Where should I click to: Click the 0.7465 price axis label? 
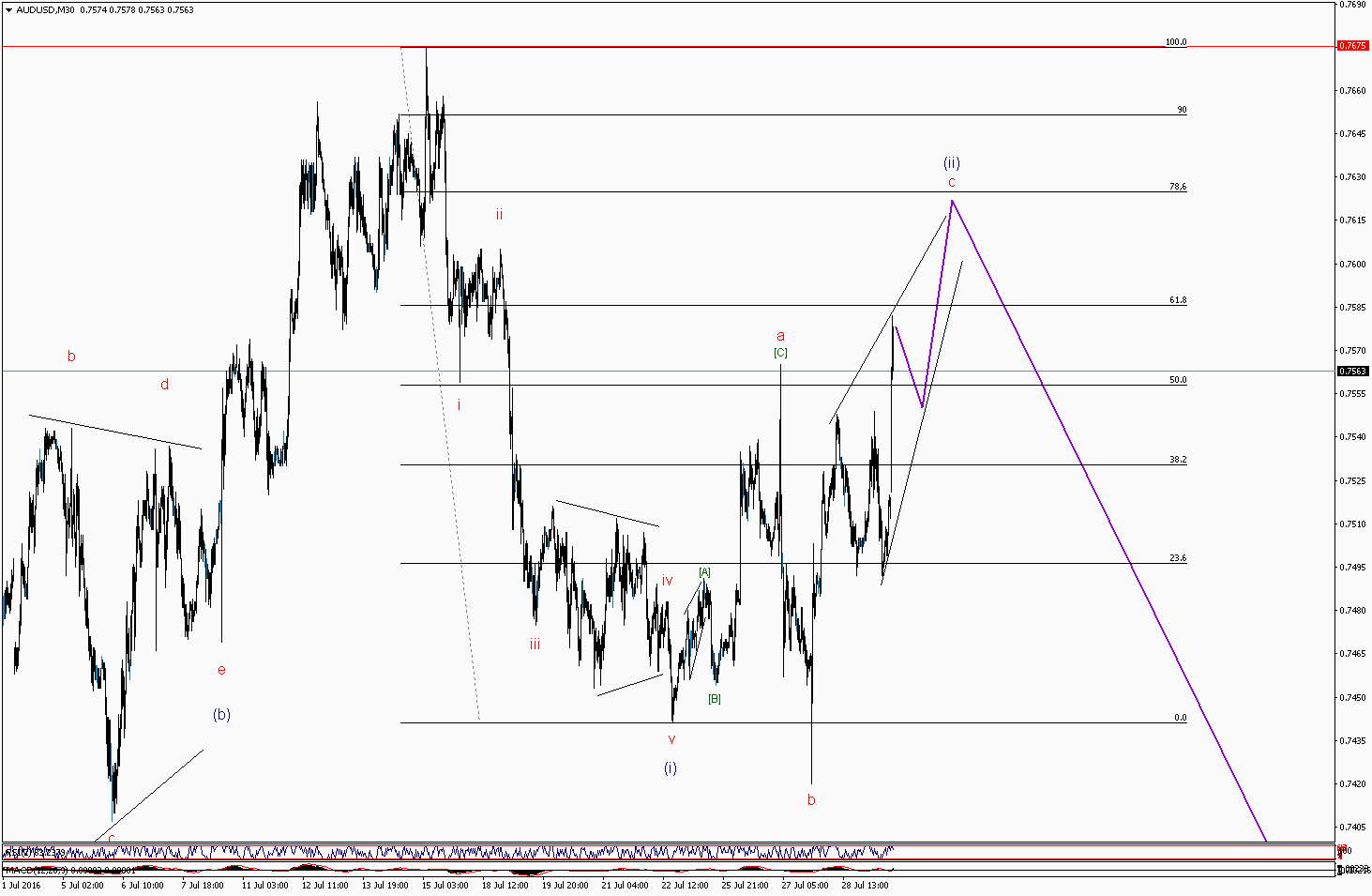(x=1353, y=653)
